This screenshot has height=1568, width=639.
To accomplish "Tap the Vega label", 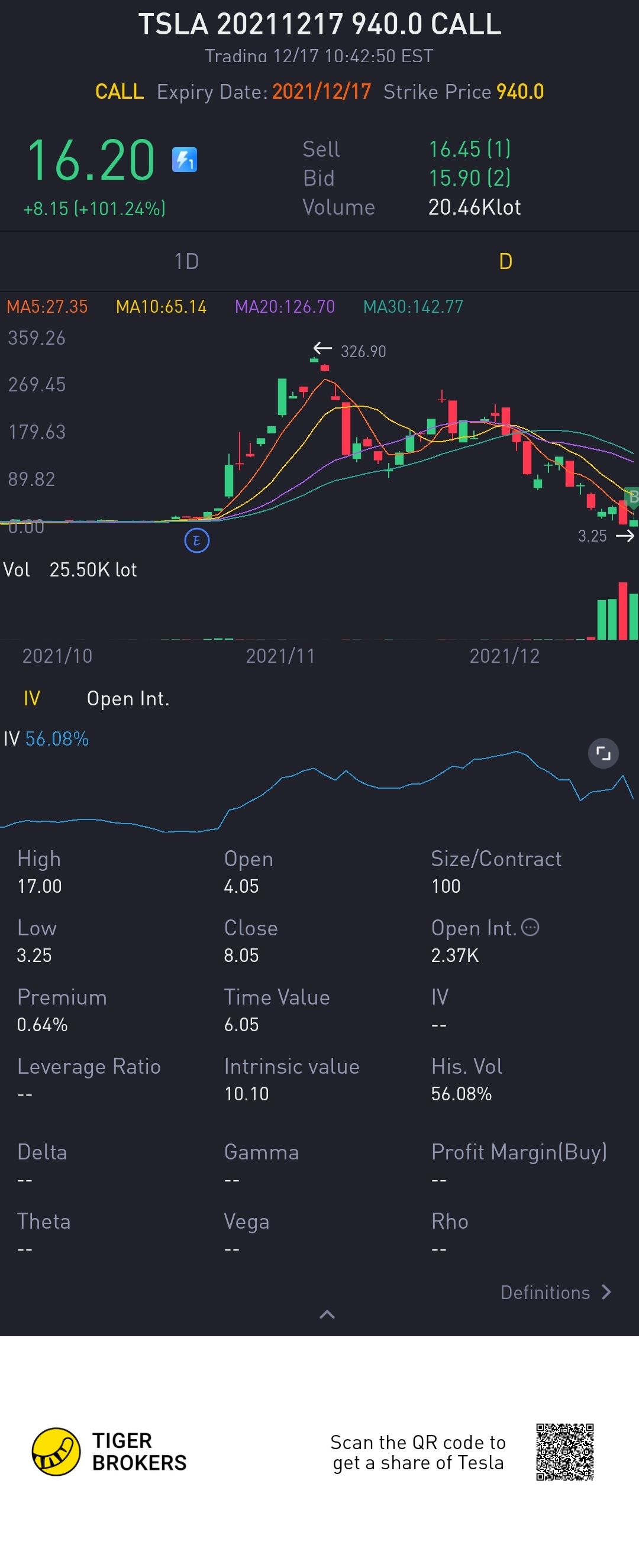I will (x=246, y=1222).
